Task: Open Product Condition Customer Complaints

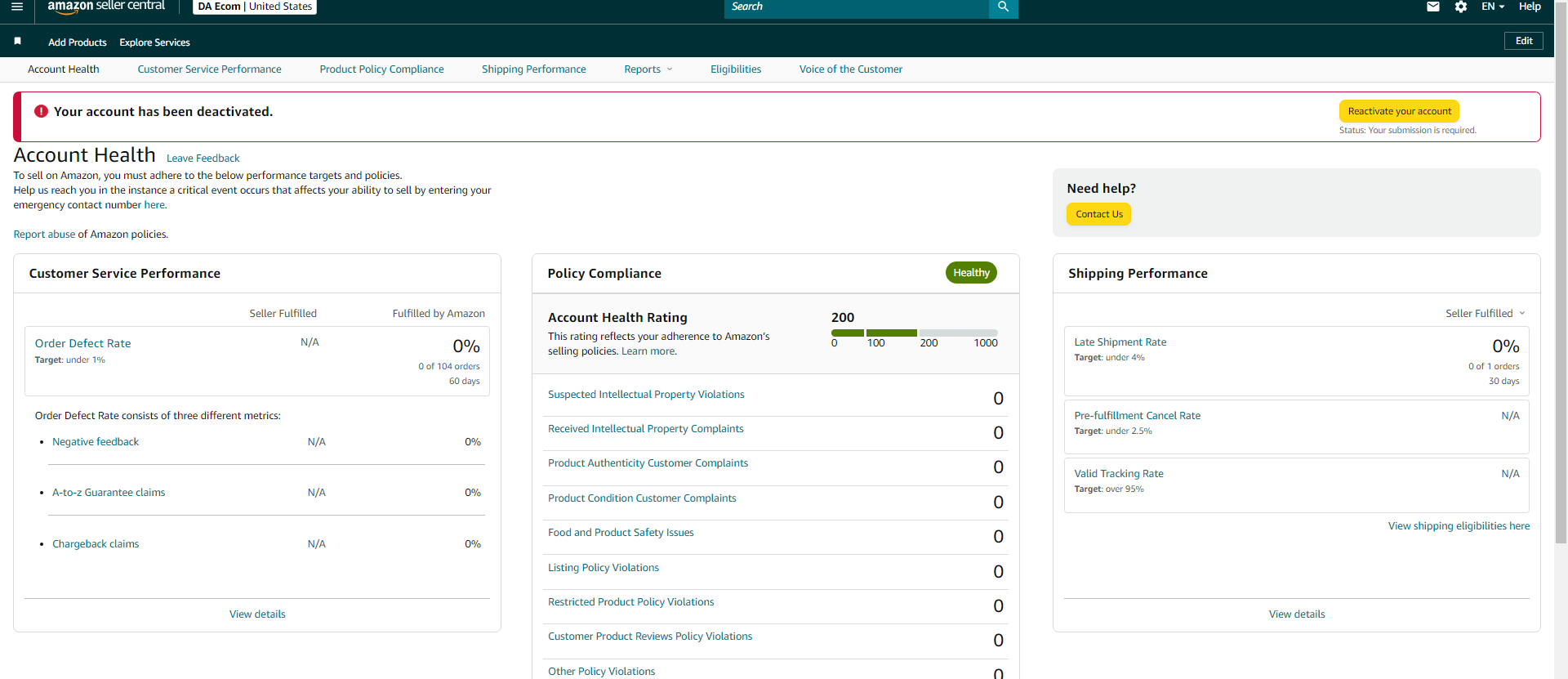Action: [x=642, y=498]
